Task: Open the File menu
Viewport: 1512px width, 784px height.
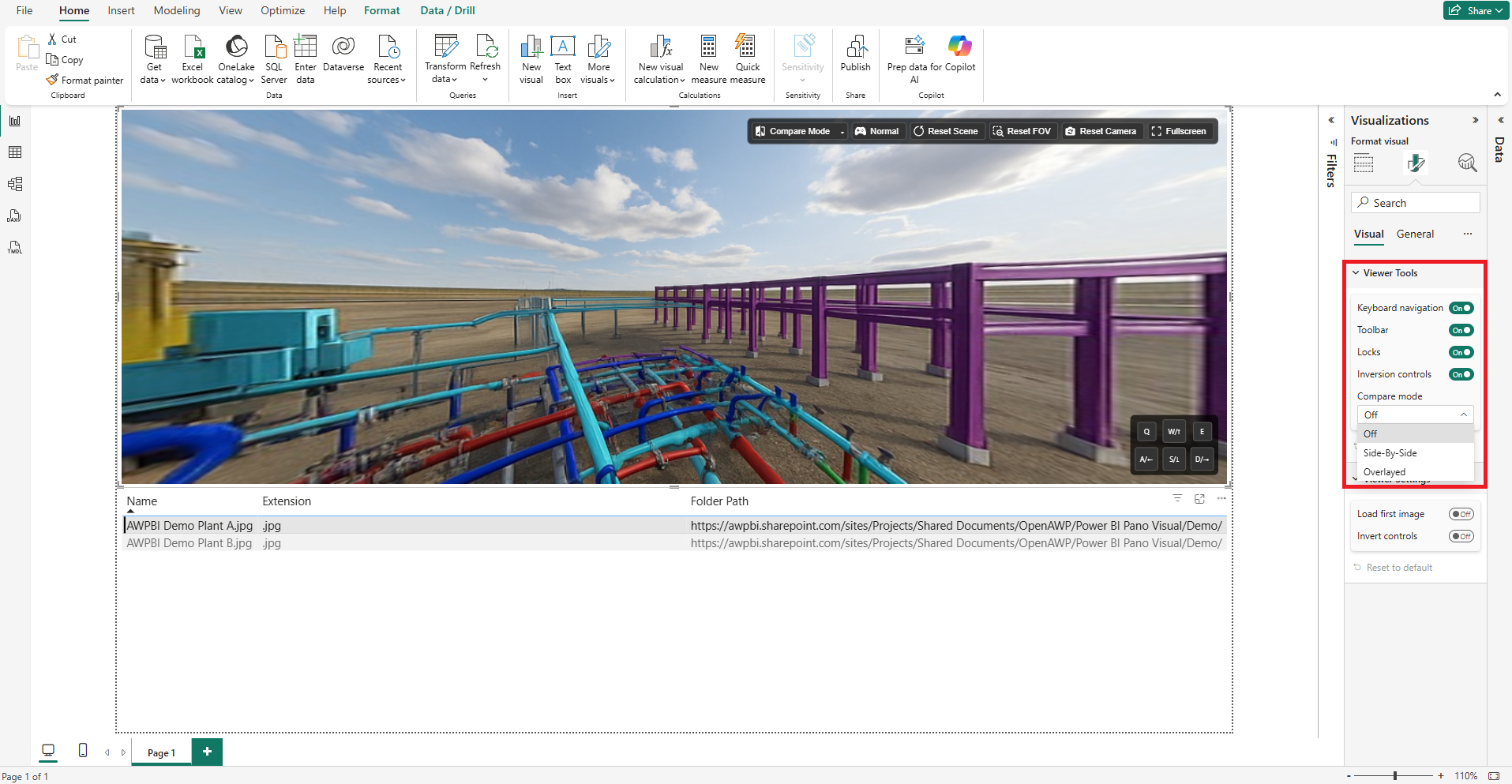Action: (24, 10)
